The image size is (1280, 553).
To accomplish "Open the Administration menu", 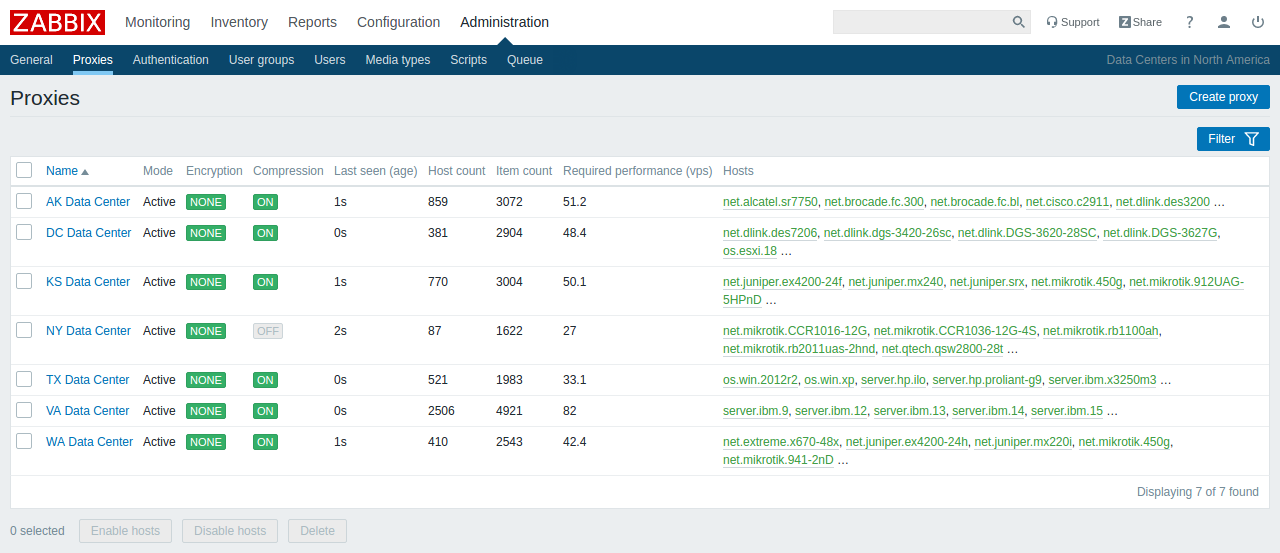I will pyautogui.click(x=504, y=22).
